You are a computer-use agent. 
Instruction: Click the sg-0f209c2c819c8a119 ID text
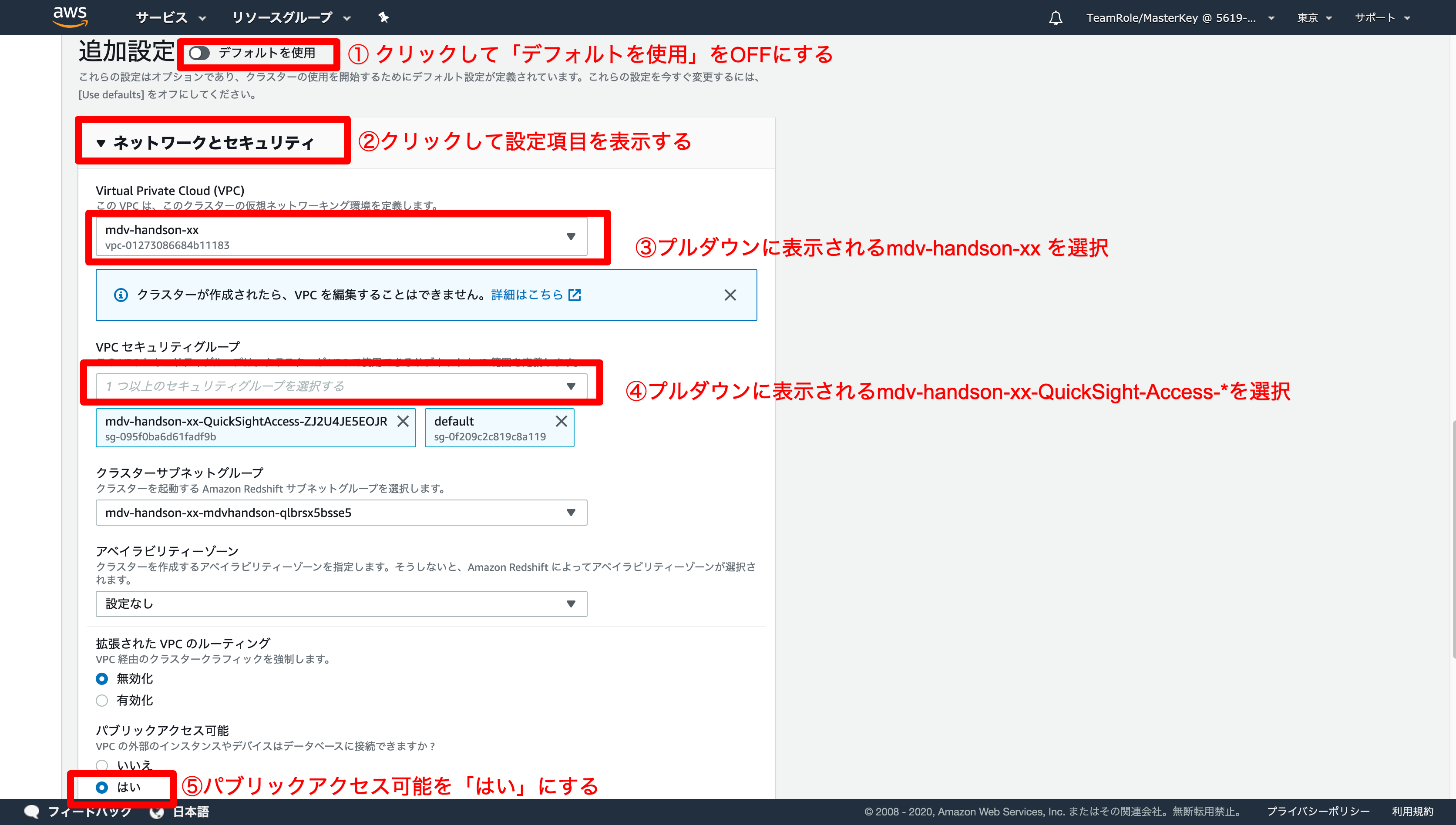click(490, 437)
